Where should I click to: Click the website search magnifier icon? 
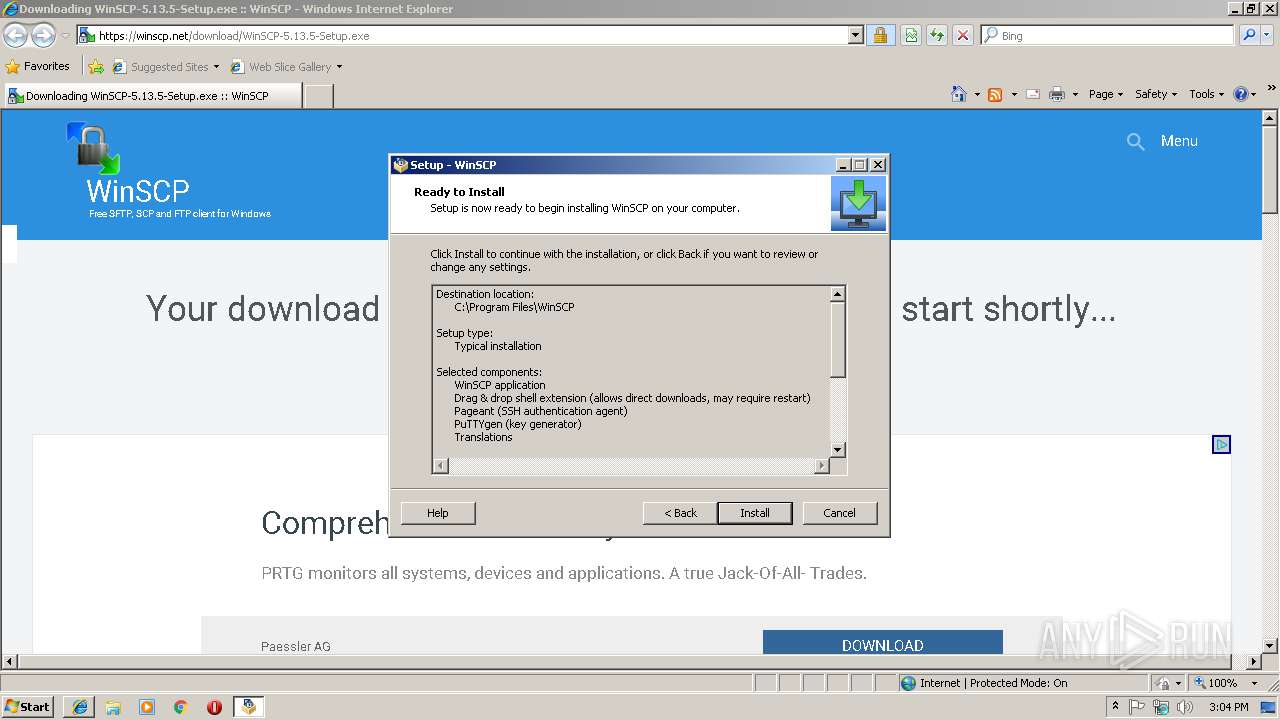pos(1135,142)
